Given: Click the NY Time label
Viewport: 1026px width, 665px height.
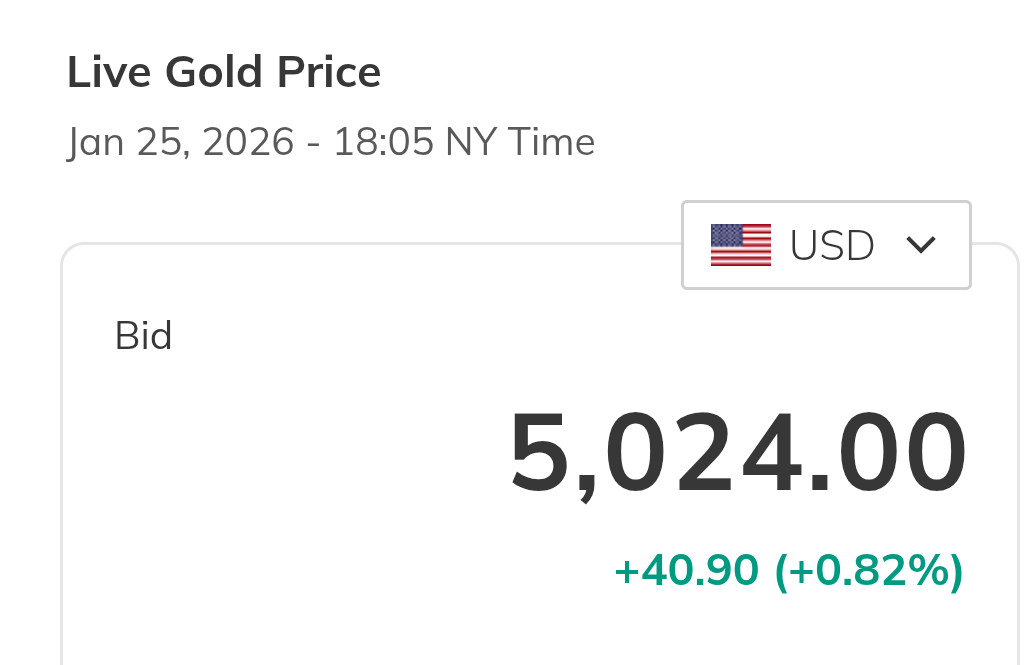Looking at the screenshot, I should click(x=520, y=142).
